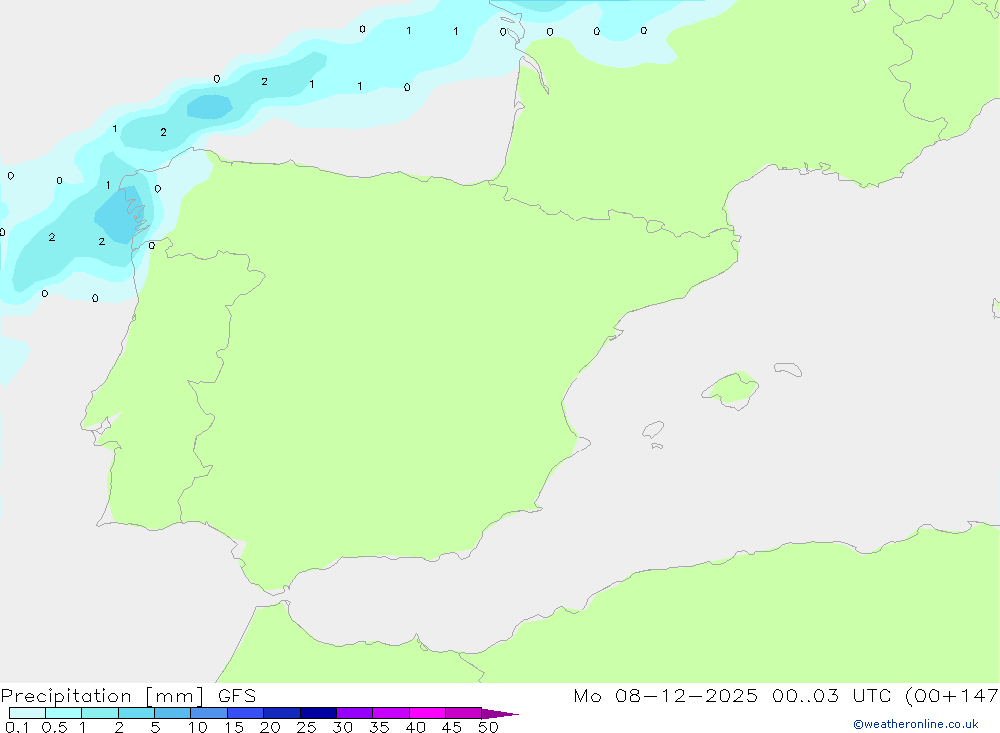Click the legend value '50'
The image size is (1000, 733).
488,727
